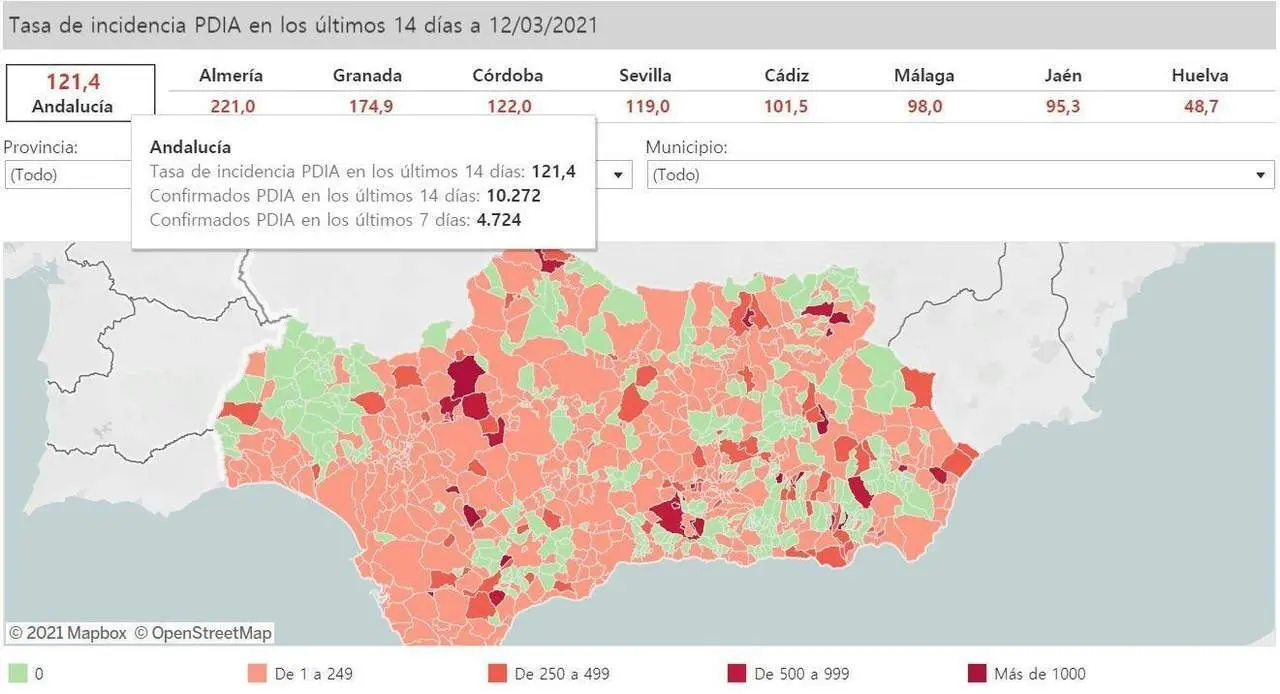Click the tooltip 14-day confirmed value 10.272

click(x=513, y=196)
